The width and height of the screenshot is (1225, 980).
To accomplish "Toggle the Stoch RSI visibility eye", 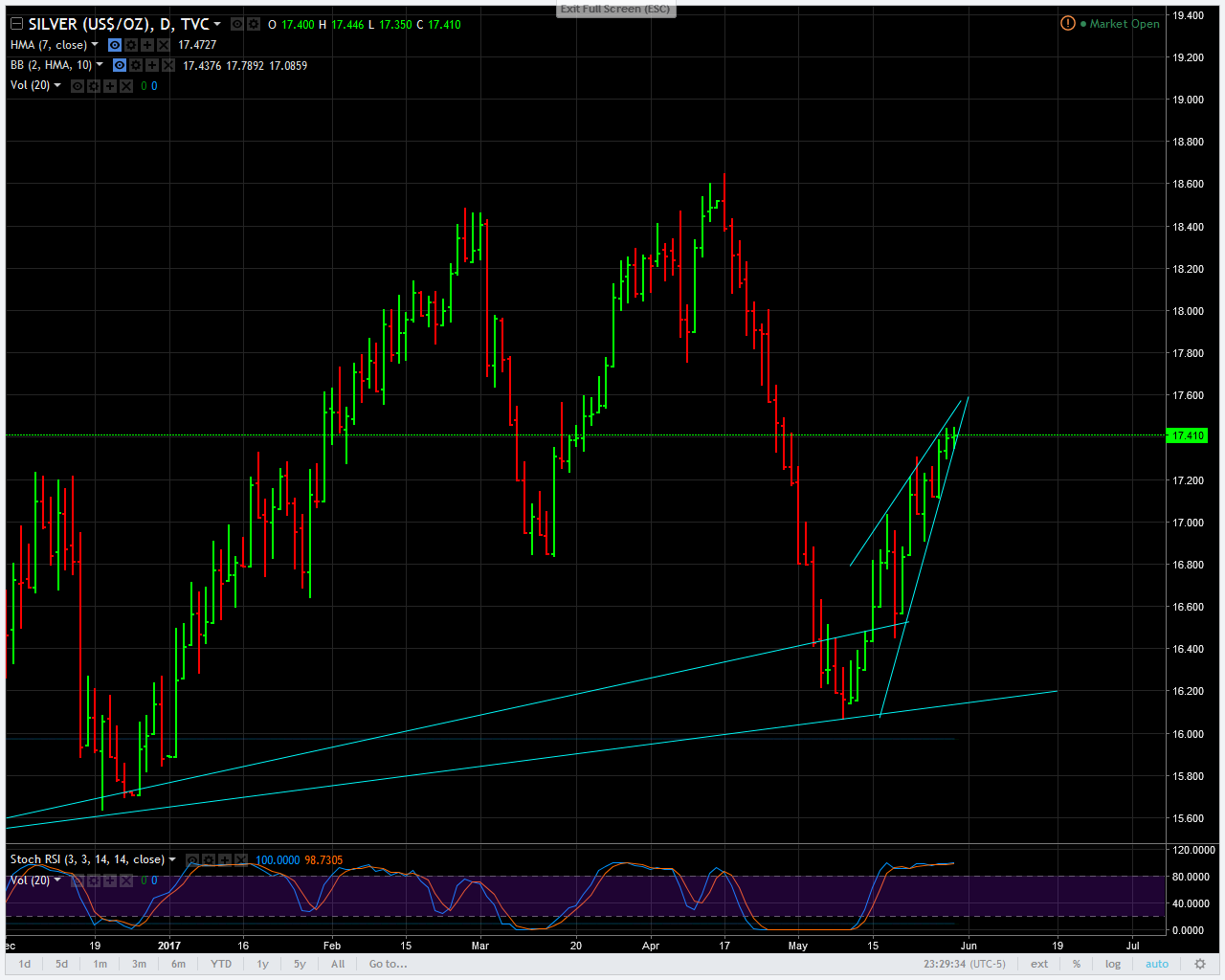I will tap(192, 860).
